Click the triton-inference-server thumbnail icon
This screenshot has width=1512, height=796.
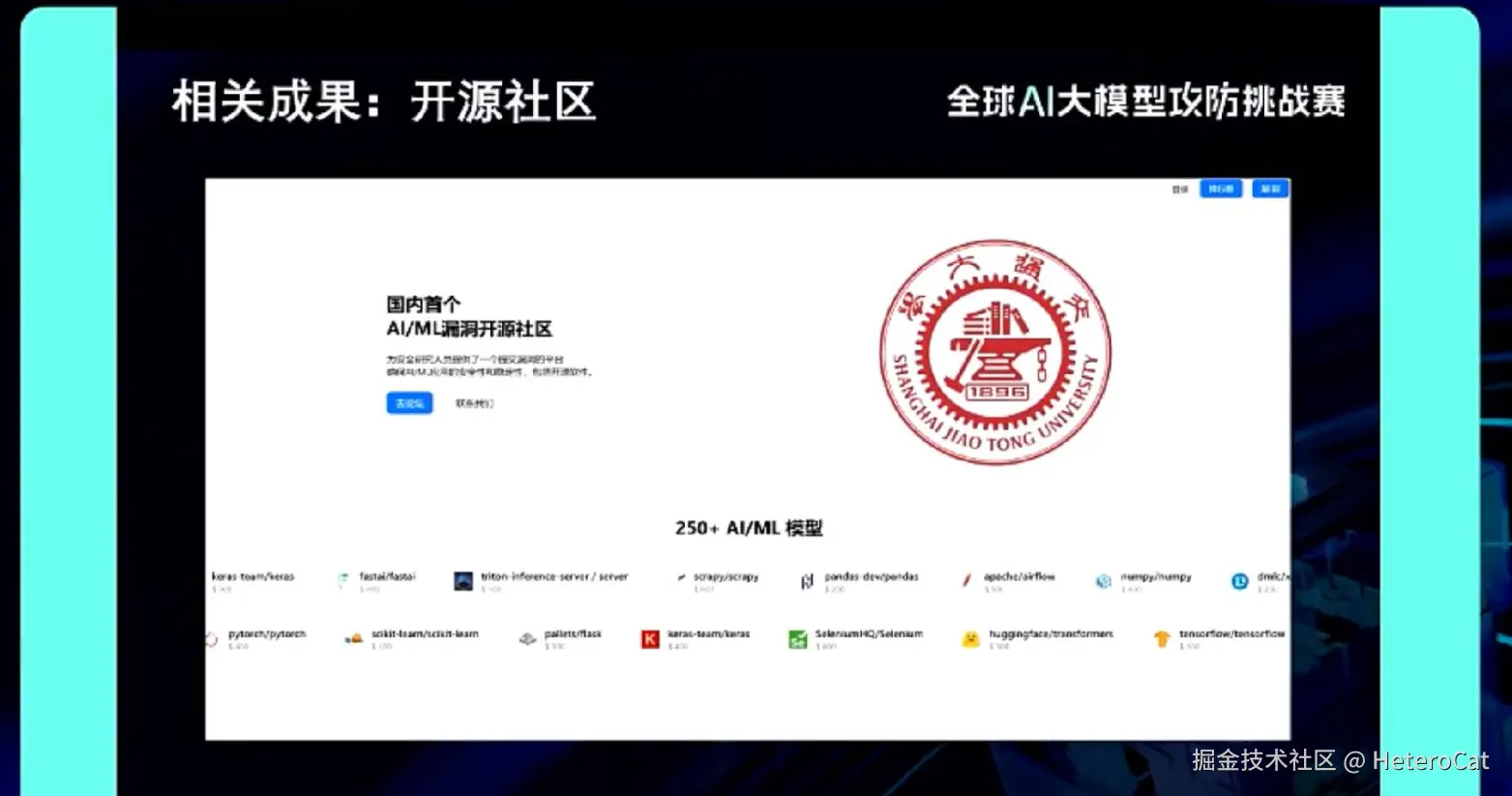click(463, 581)
